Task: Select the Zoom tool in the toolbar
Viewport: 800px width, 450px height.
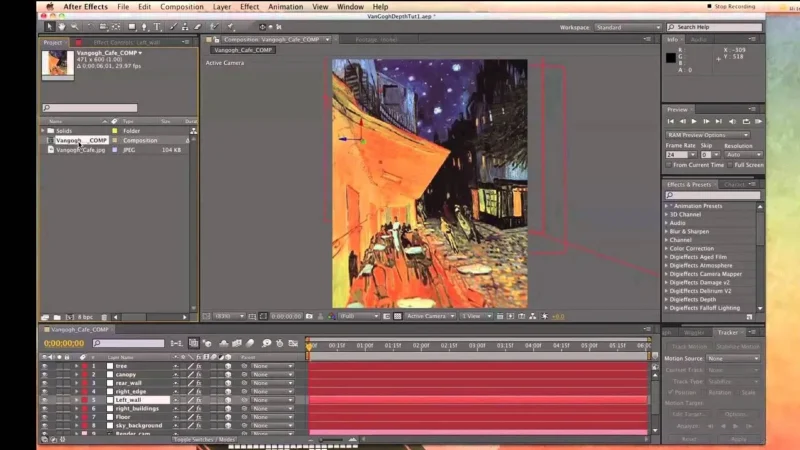Action: coord(74,27)
